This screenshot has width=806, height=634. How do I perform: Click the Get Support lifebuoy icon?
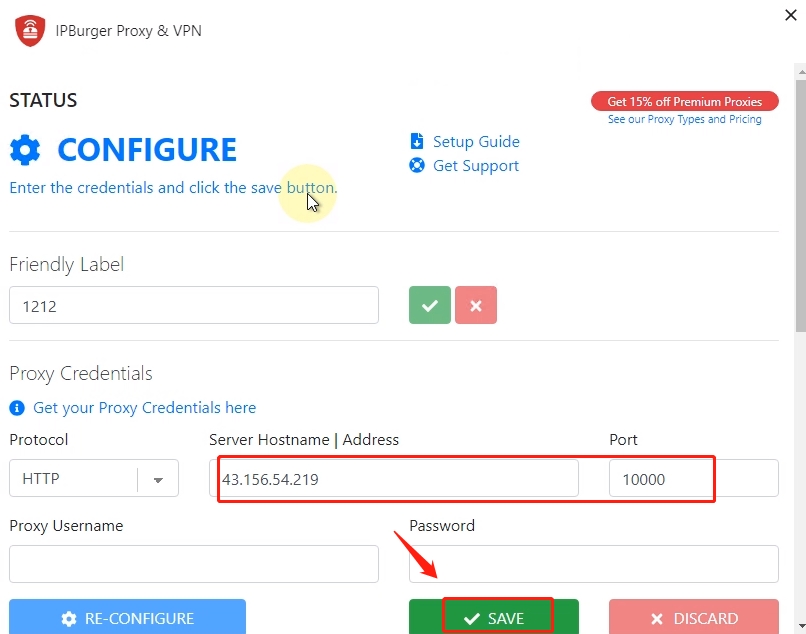tap(417, 165)
